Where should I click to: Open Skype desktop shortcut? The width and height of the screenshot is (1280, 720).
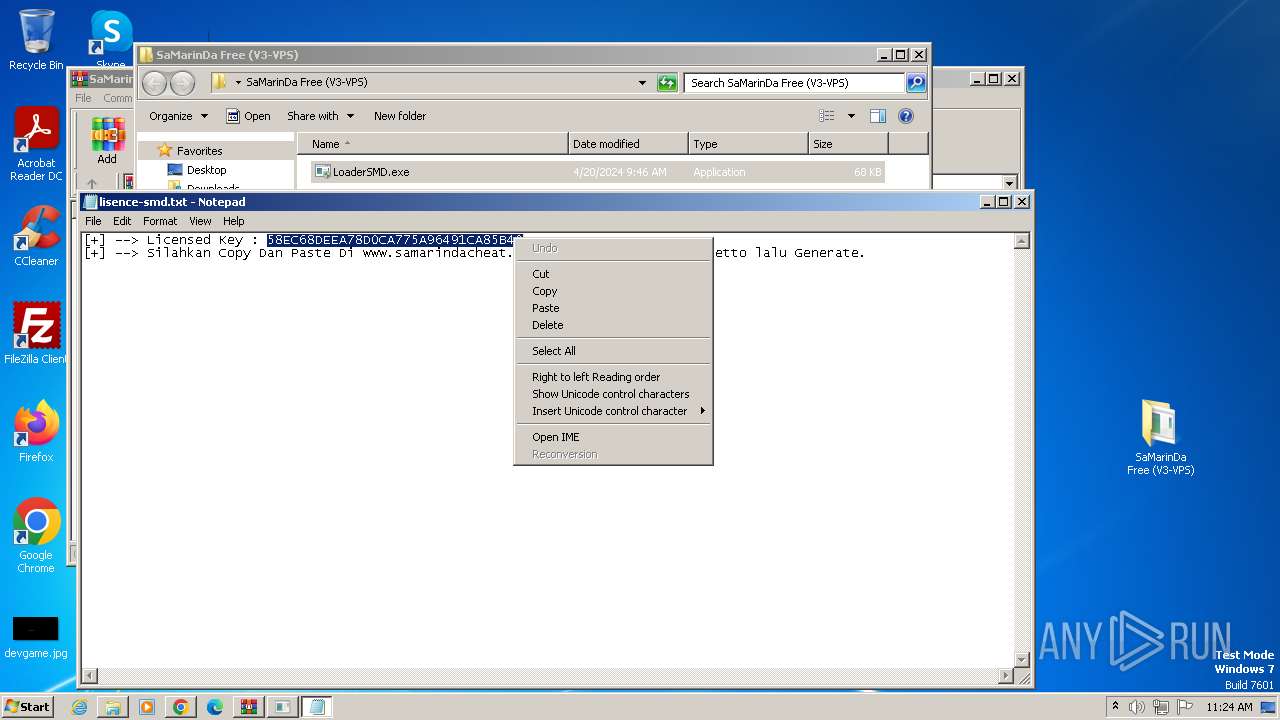[x=110, y=40]
